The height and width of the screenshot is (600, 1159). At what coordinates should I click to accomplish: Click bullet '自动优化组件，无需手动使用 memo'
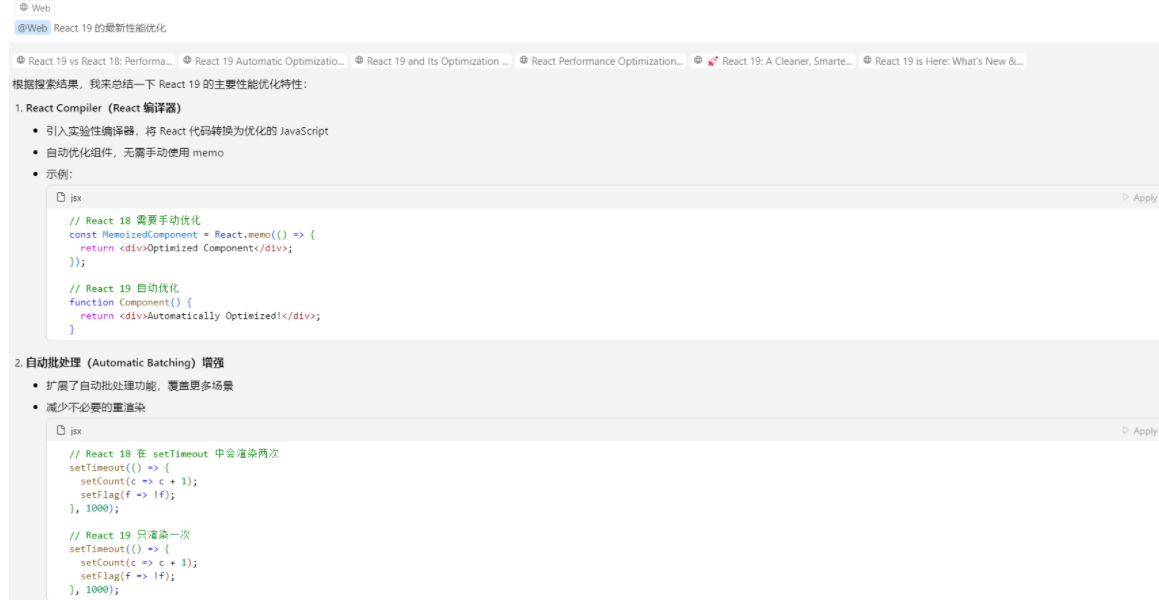pyautogui.click(x=135, y=153)
